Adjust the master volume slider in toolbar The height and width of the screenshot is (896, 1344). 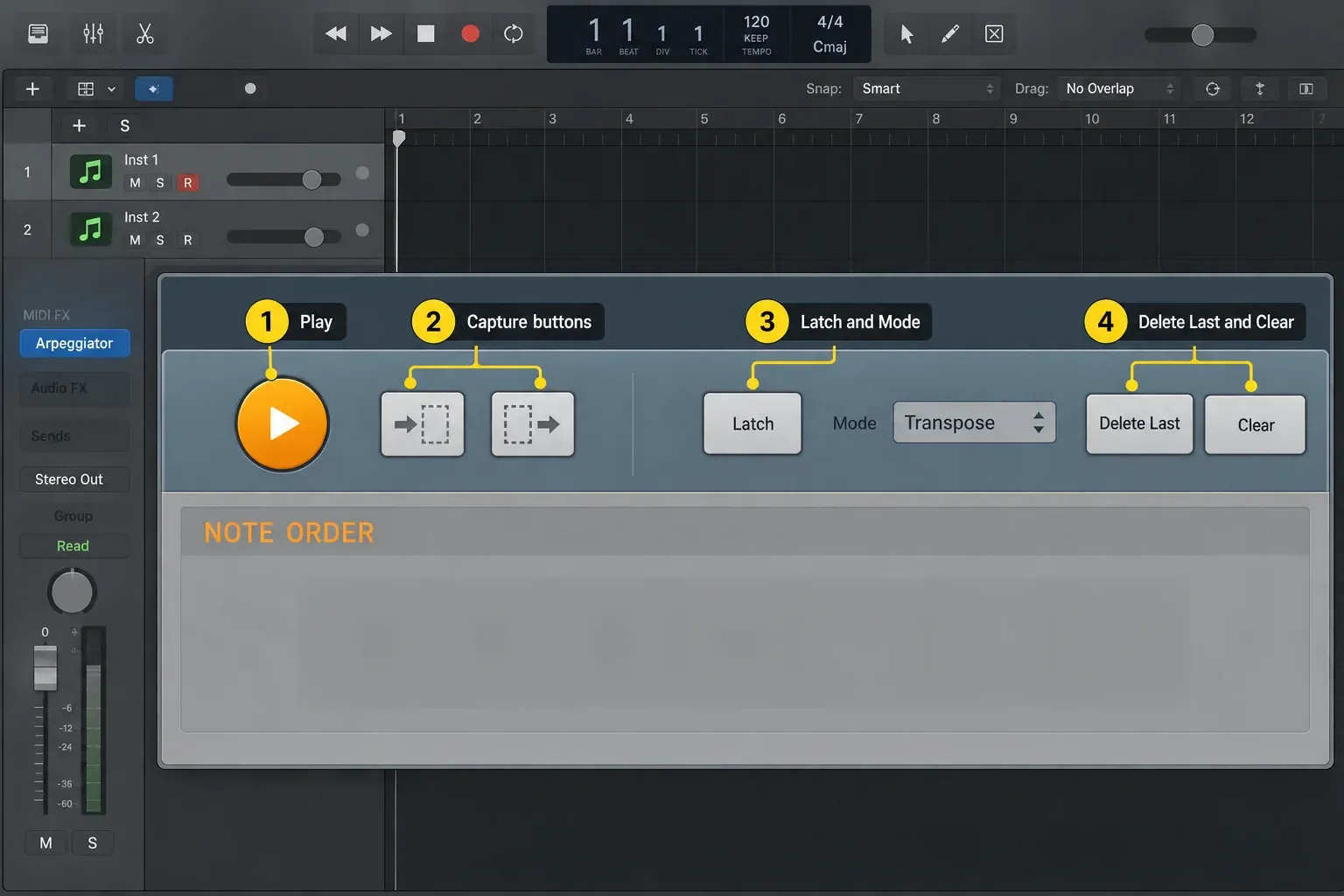(1200, 35)
